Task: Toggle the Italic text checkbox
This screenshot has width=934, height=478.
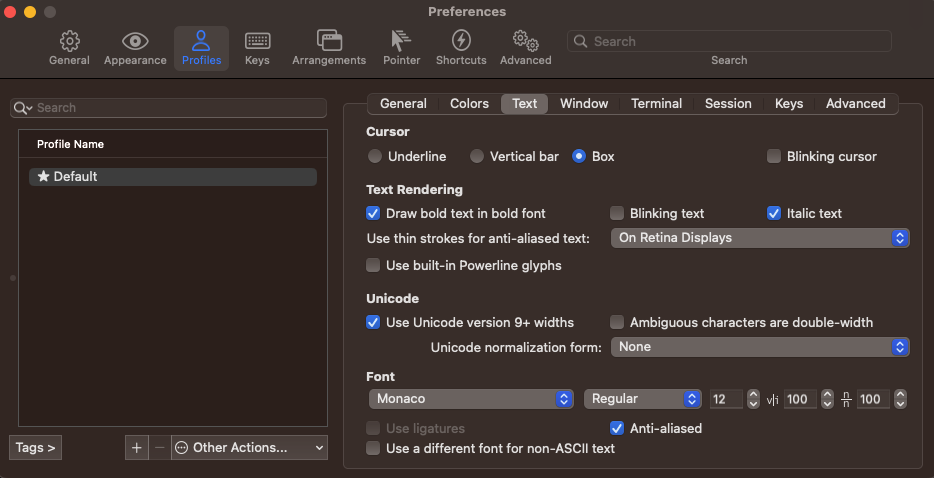Action: click(774, 213)
